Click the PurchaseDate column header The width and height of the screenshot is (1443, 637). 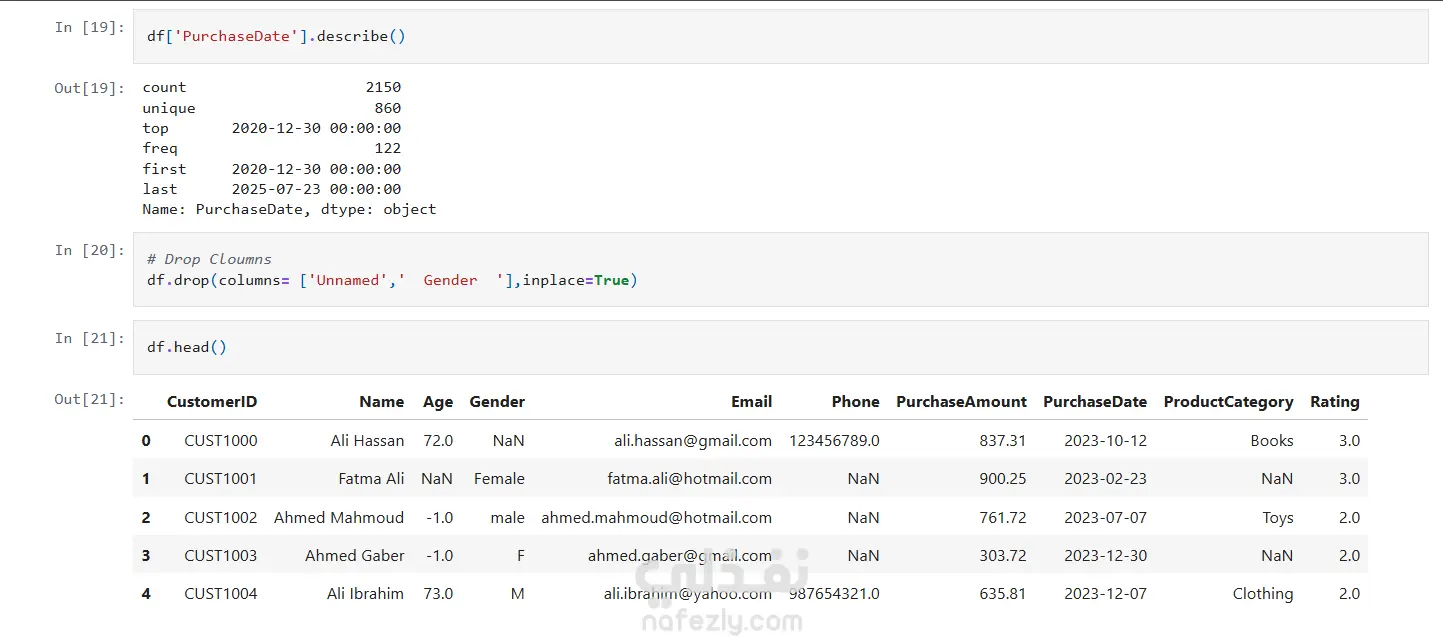pos(1095,402)
